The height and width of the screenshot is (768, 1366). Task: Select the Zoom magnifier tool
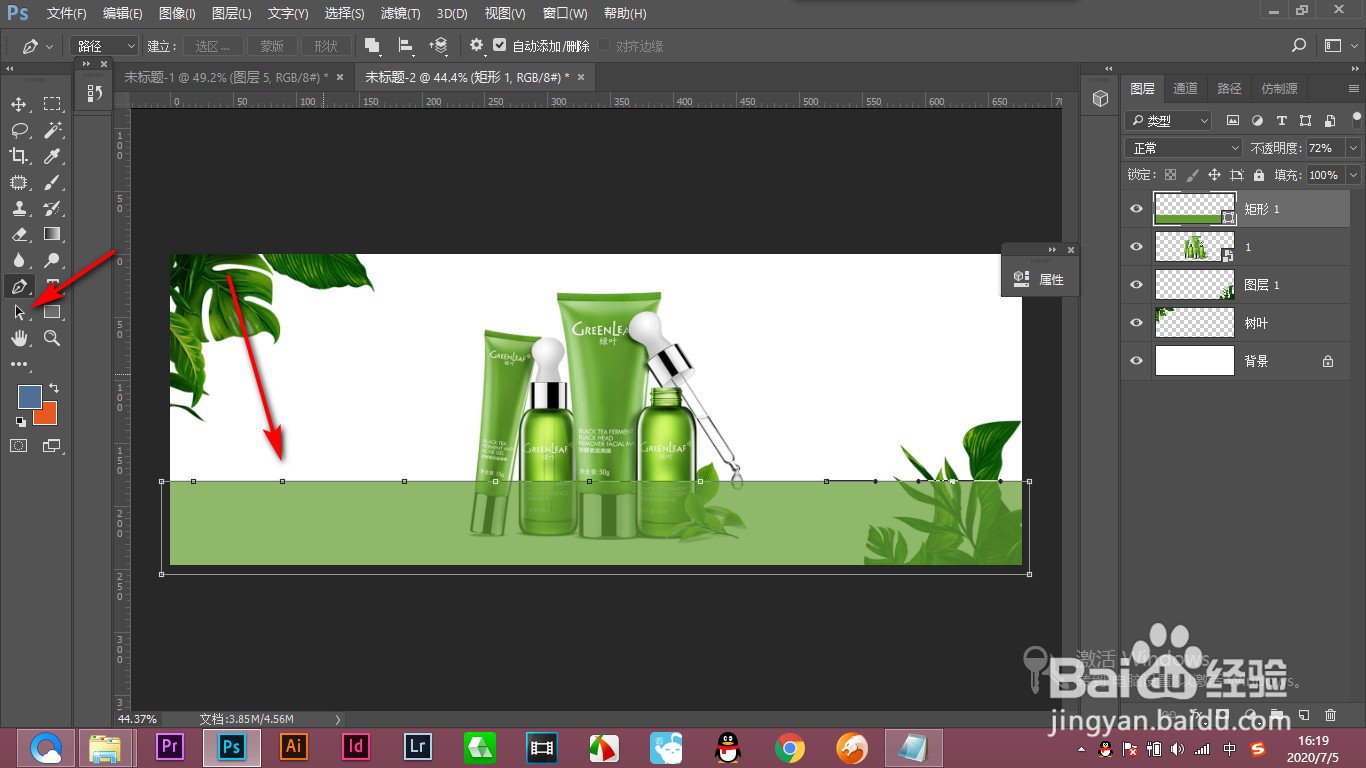[x=52, y=339]
